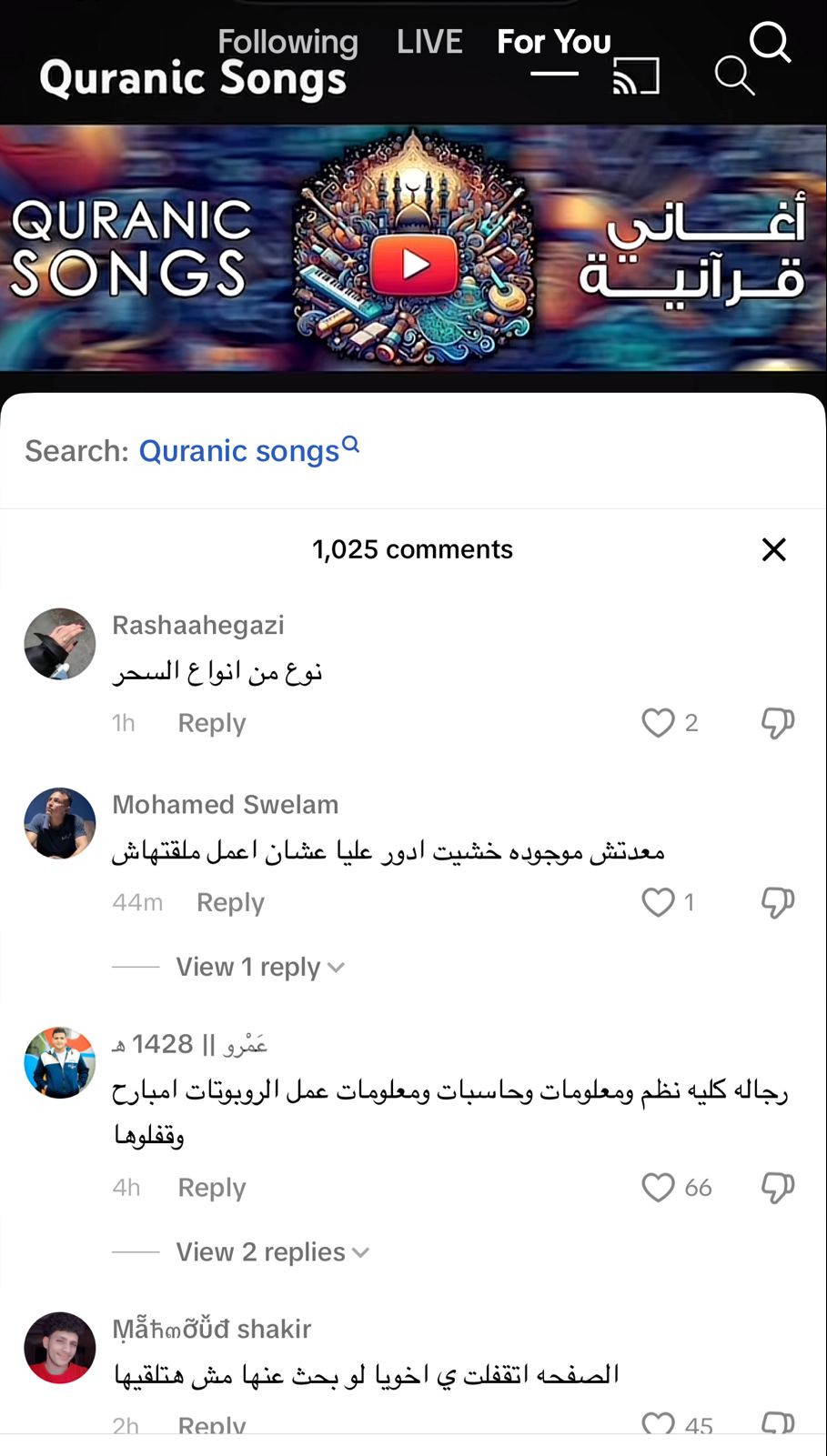
Task: Like Rashaahegazi's comment with the heart
Action: point(658,723)
